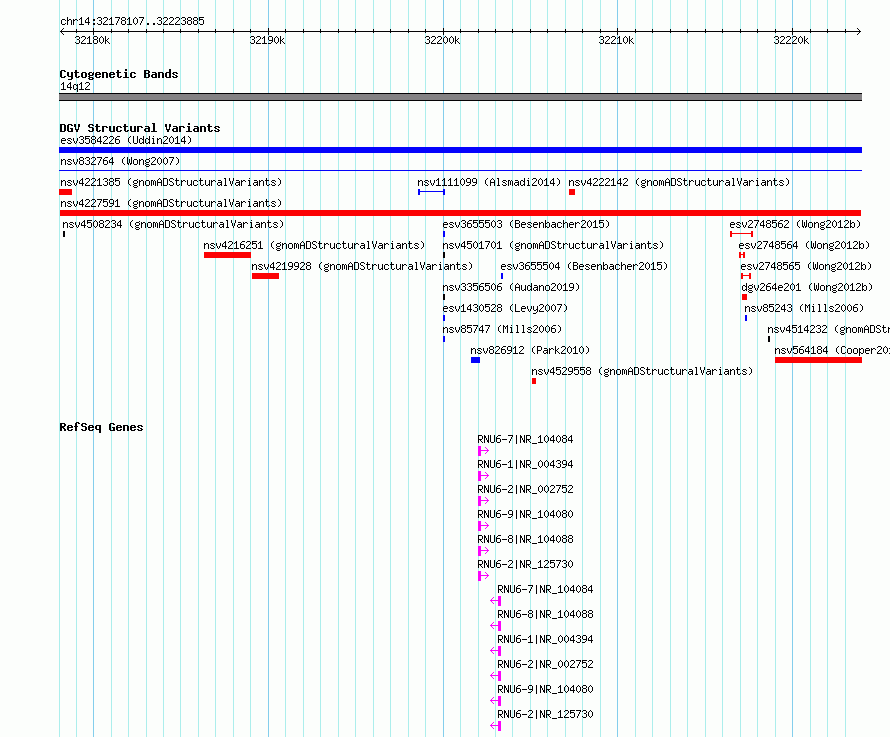Click the 32210k ruler tick label
This screenshot has width=890, height=737.
pyautogui.click(x=616, y=40)
